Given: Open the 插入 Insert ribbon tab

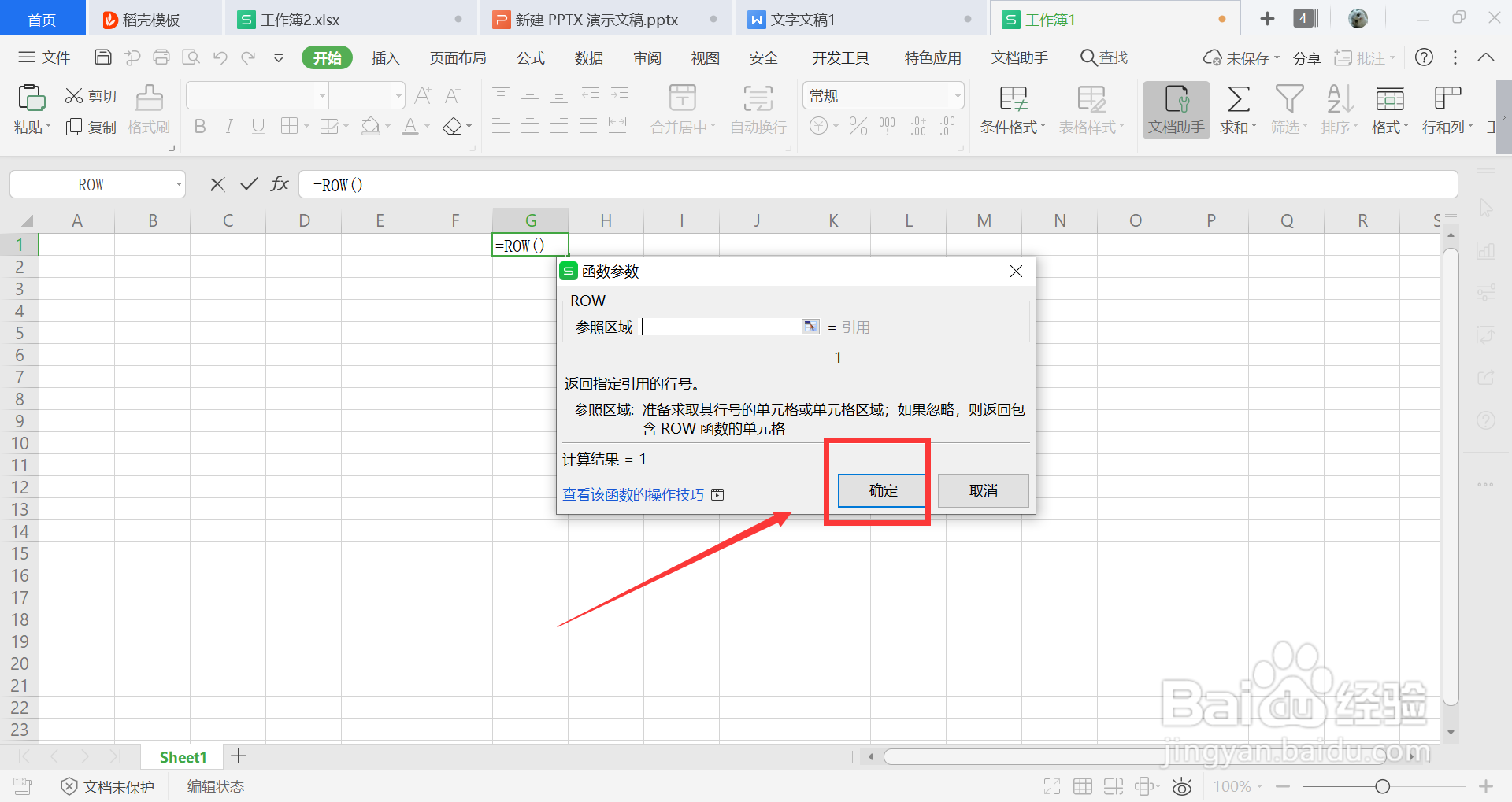Looking at the screenshot, I should pyautogui.click(x=386, y=58).
